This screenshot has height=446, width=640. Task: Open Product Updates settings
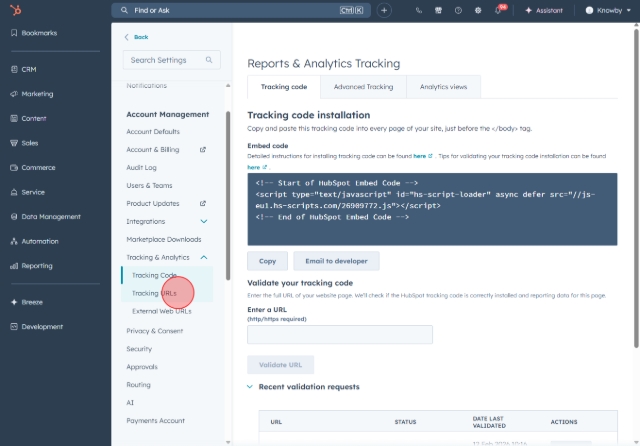(x=153, y=203)
